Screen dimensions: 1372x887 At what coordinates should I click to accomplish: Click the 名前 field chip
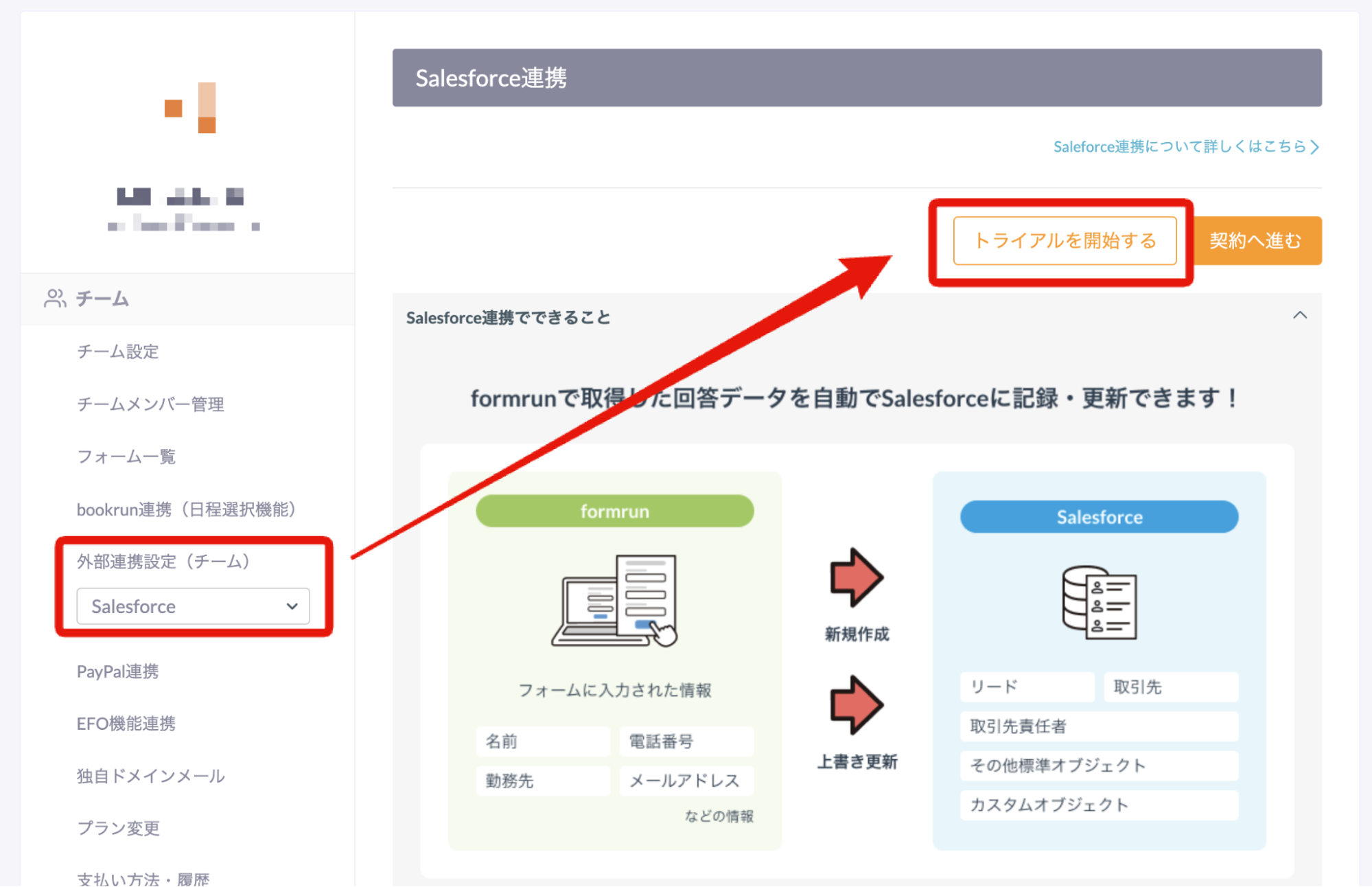[x=542, y=741]
